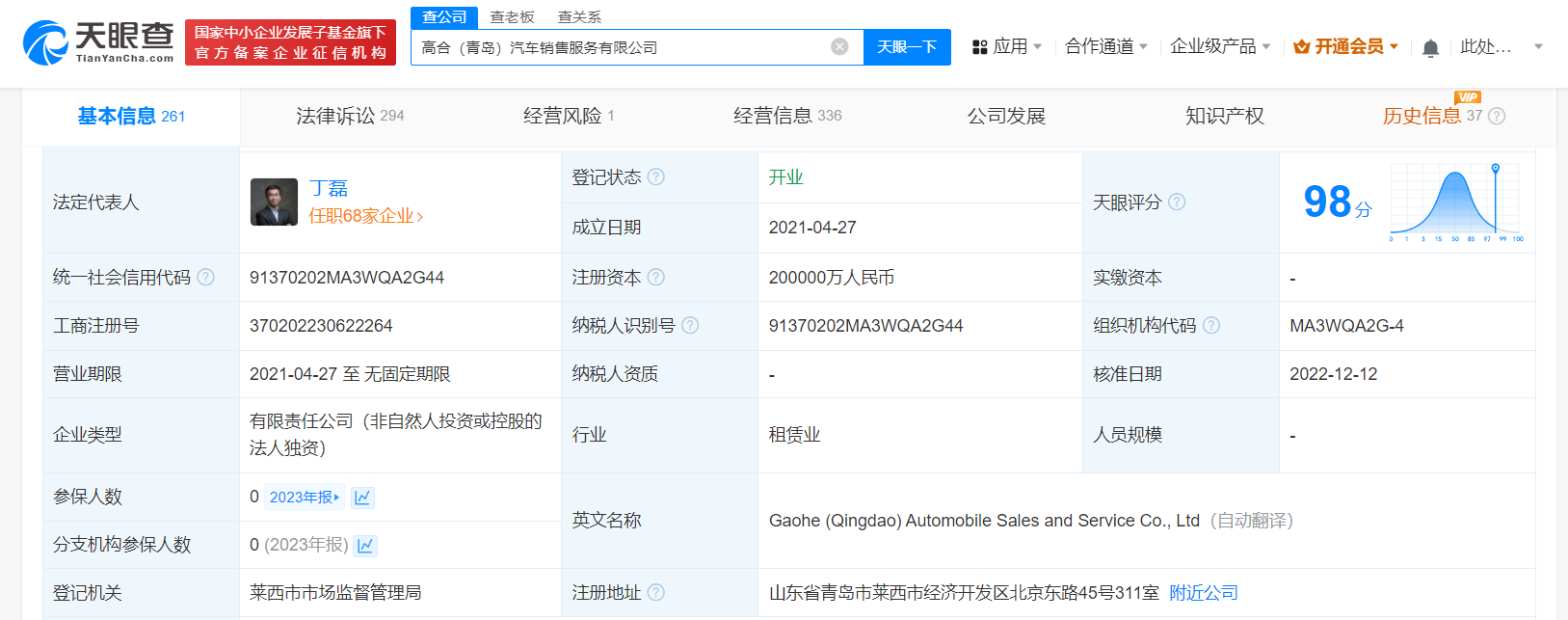The width and height of the screenshot is (1568, 620).
Task: Open the notification bell
Action: coord(1431,47)
